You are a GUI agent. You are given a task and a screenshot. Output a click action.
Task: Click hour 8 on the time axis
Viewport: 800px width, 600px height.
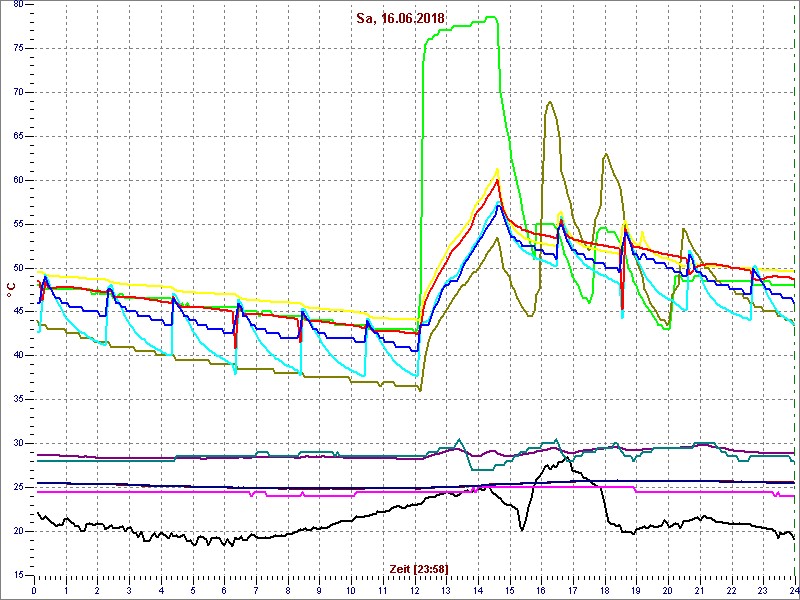(288, 590)
